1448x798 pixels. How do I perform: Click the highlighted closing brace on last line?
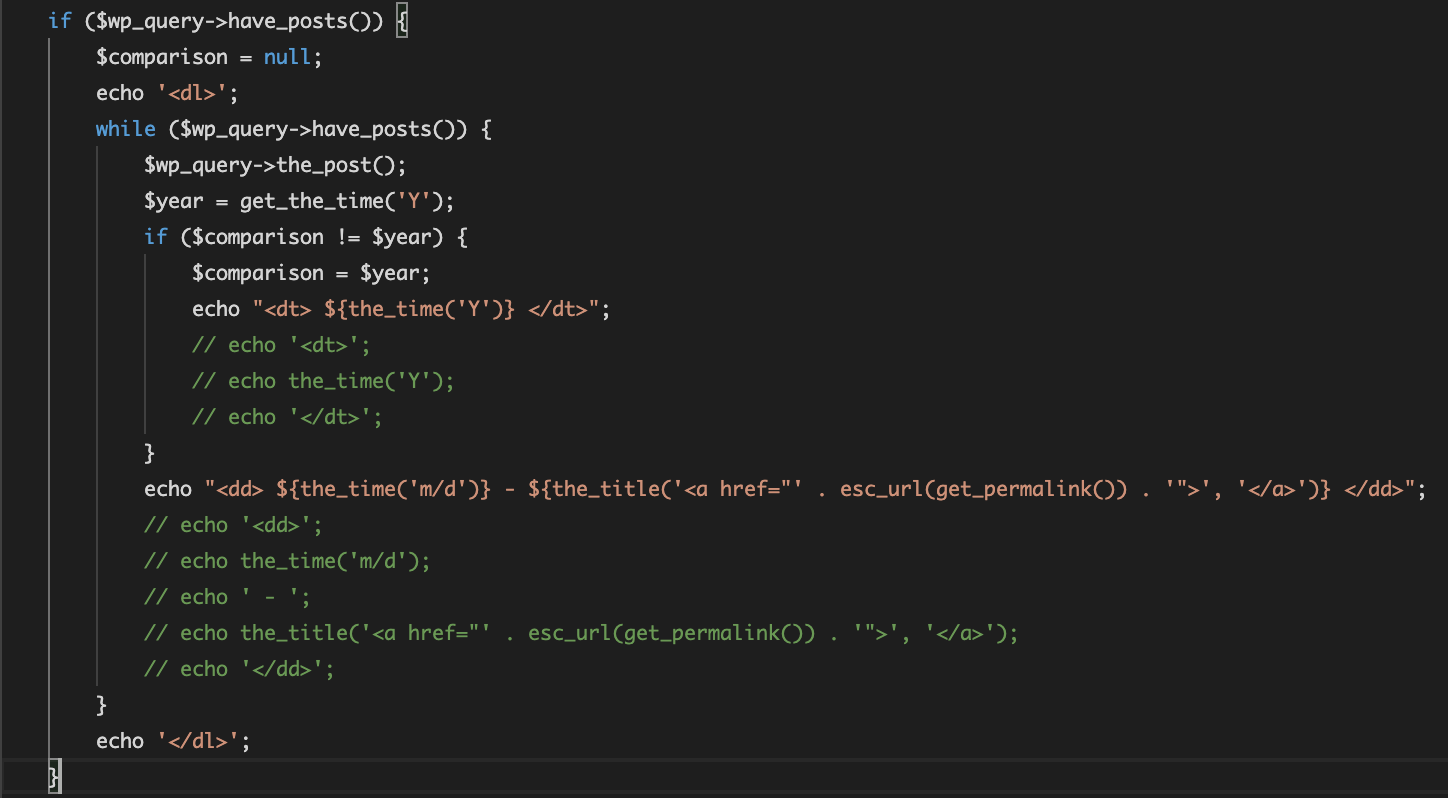55,777
